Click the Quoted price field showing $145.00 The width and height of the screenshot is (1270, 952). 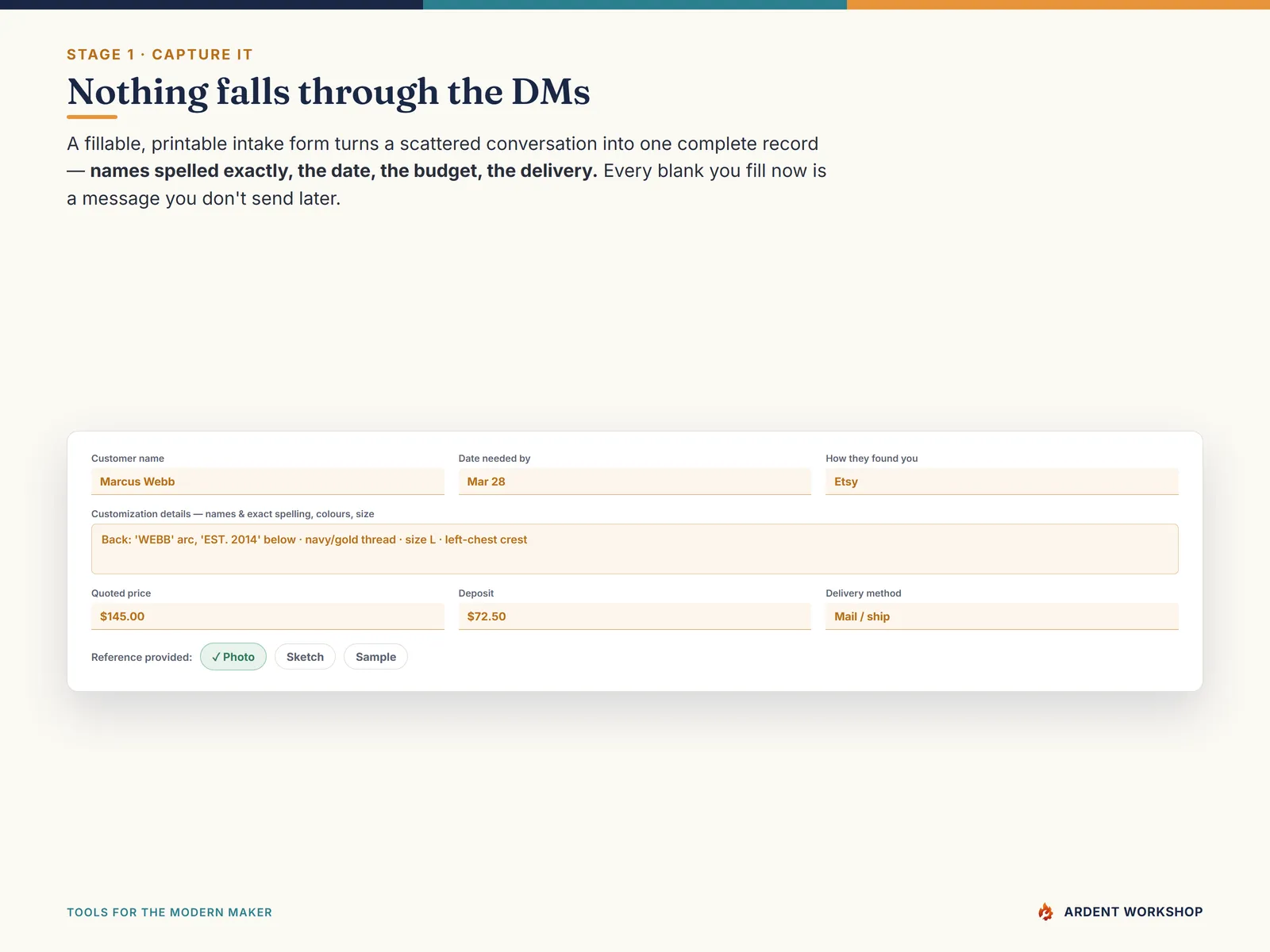pos(267,616)
